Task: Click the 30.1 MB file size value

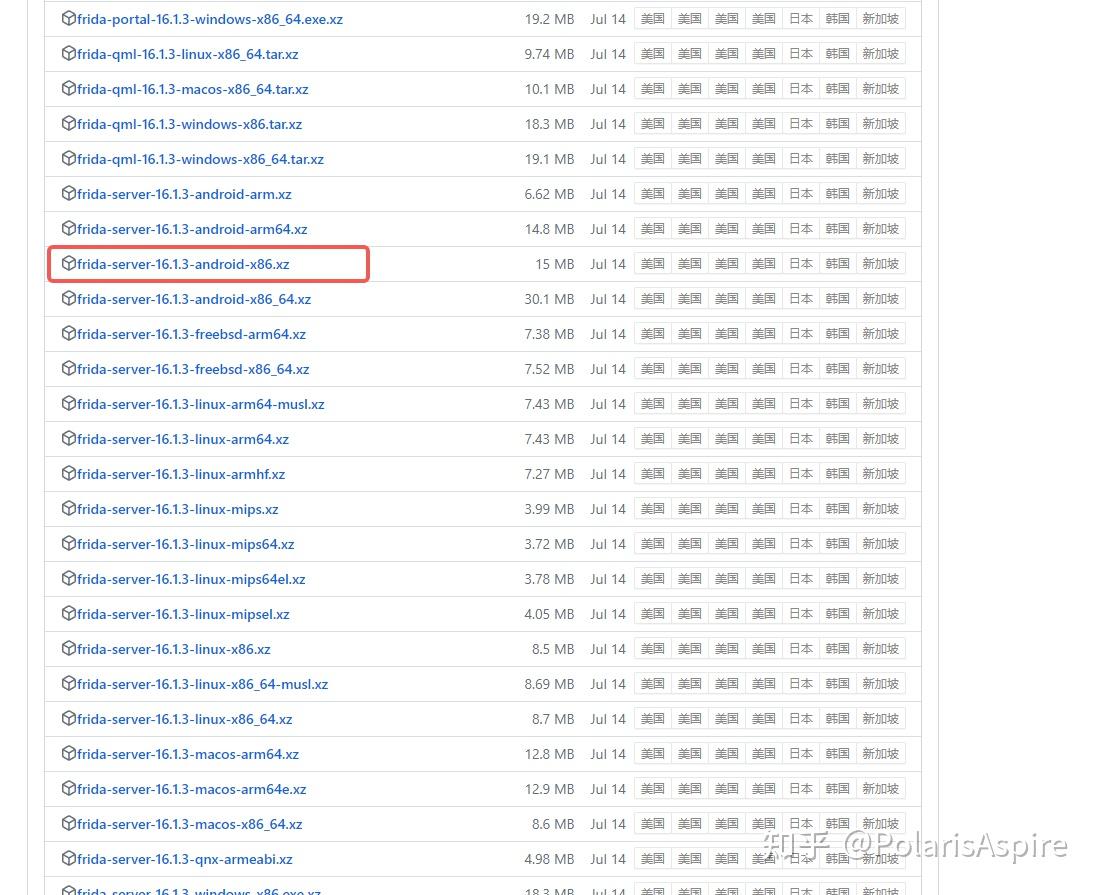Action: pos(549,299)
